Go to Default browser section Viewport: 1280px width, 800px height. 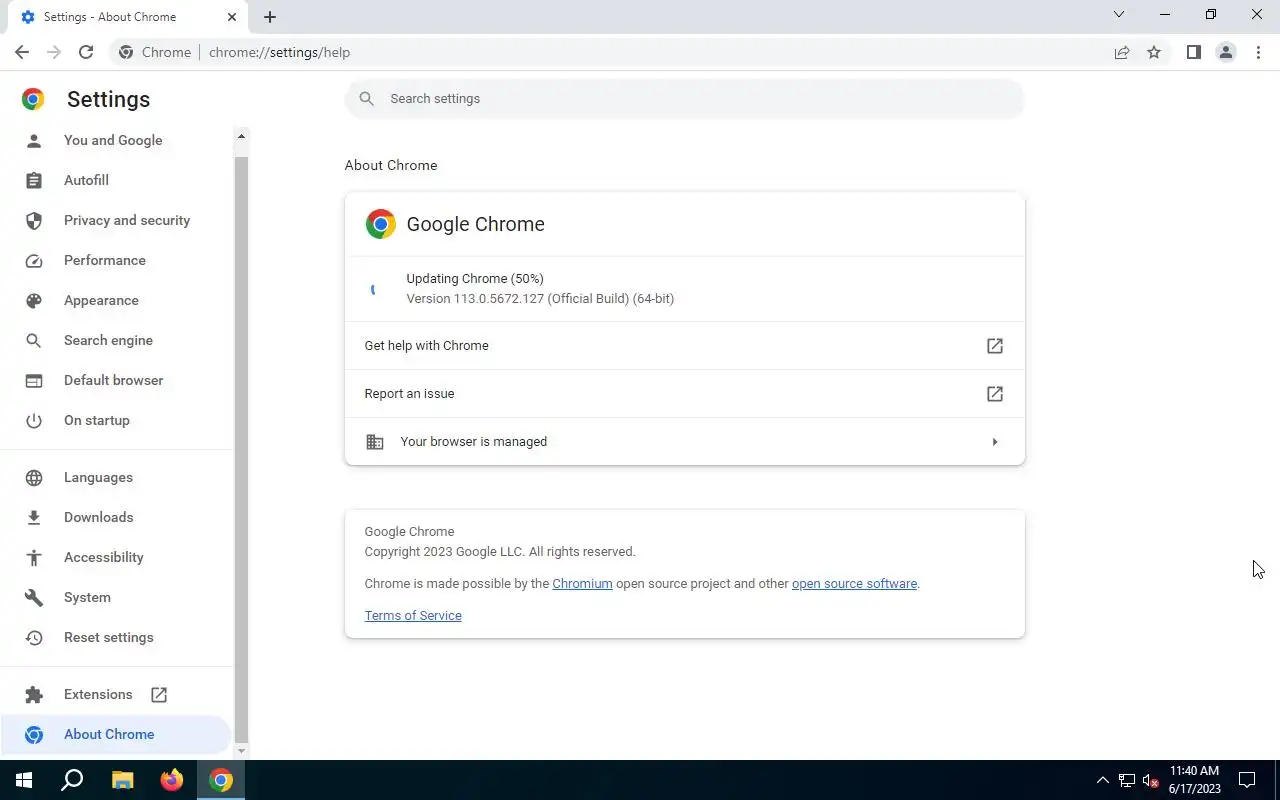click(113, 380)
